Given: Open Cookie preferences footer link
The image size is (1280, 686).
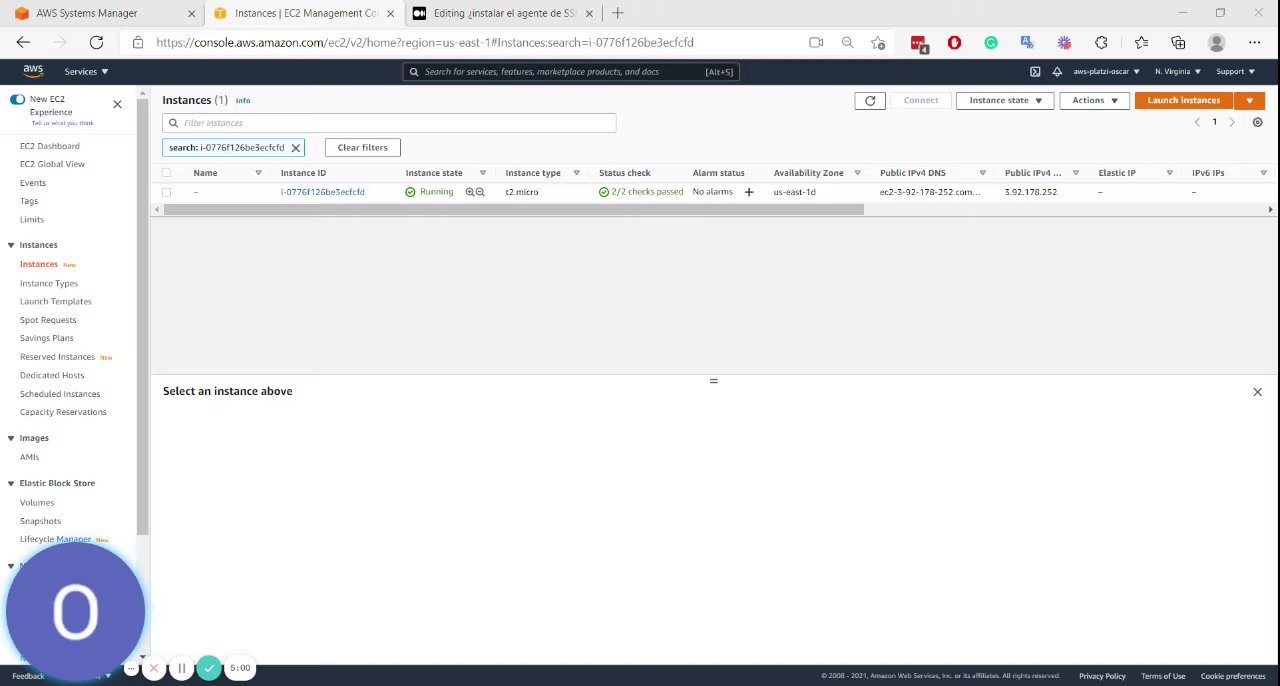Looking at the screenshot, I should [x=1233, y=676].
